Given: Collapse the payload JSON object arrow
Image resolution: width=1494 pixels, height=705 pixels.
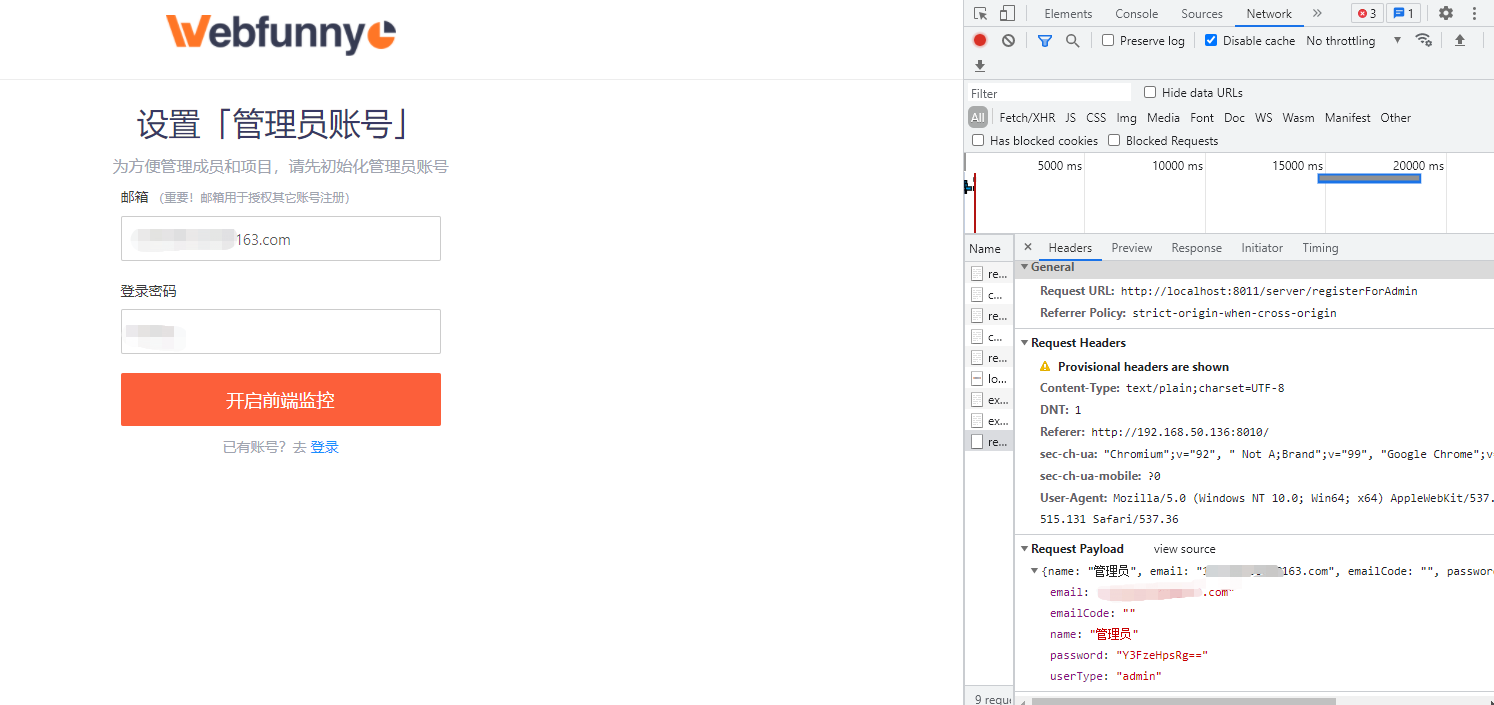Looking at the screenshot, I should tap(1034, 571).
